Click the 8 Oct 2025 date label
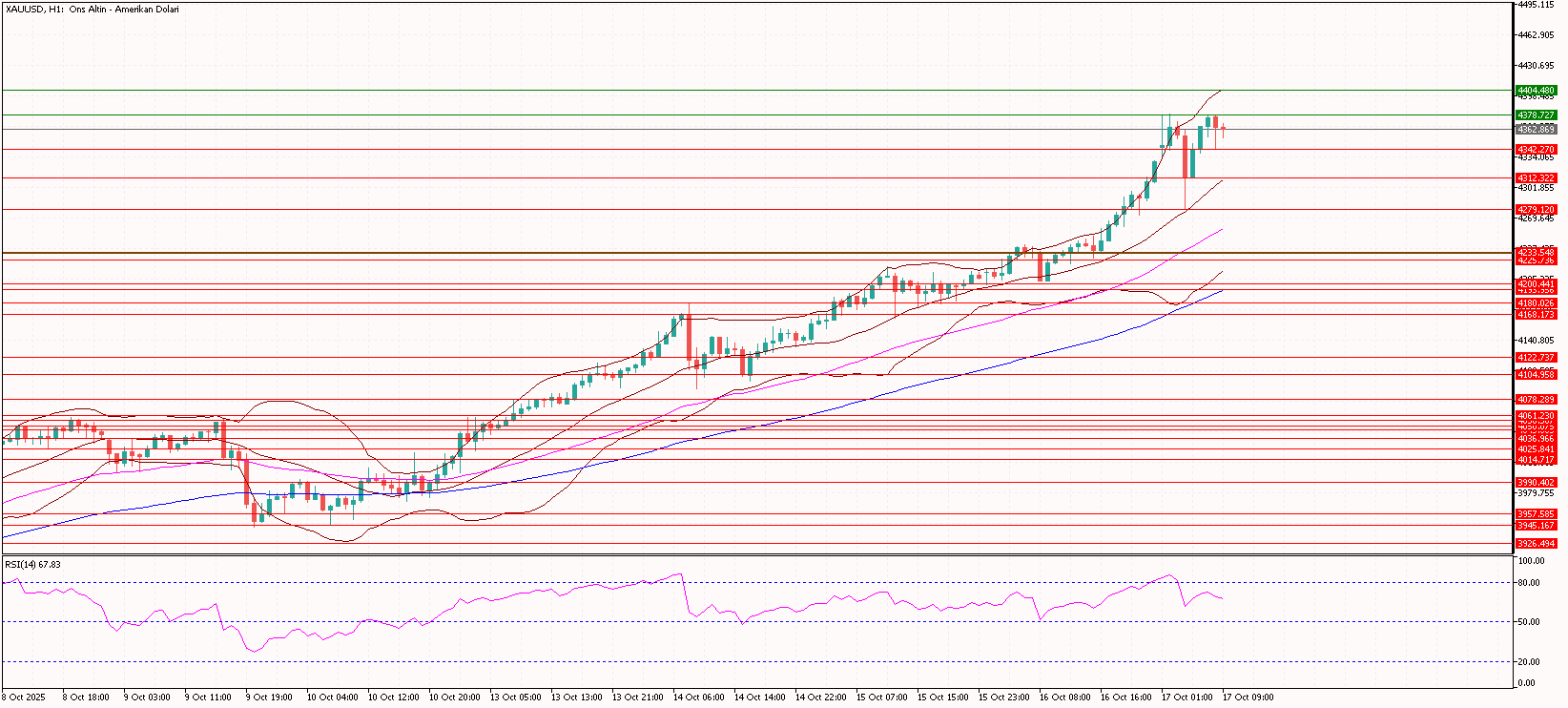Screen dimensions: 1568x708 pyautogui.click(x=24, y=698)
